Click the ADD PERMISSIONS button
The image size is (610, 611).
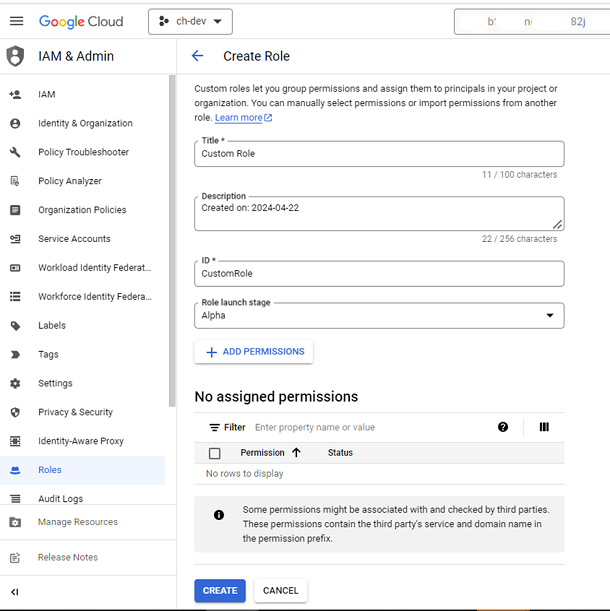(x=254, y=352)
